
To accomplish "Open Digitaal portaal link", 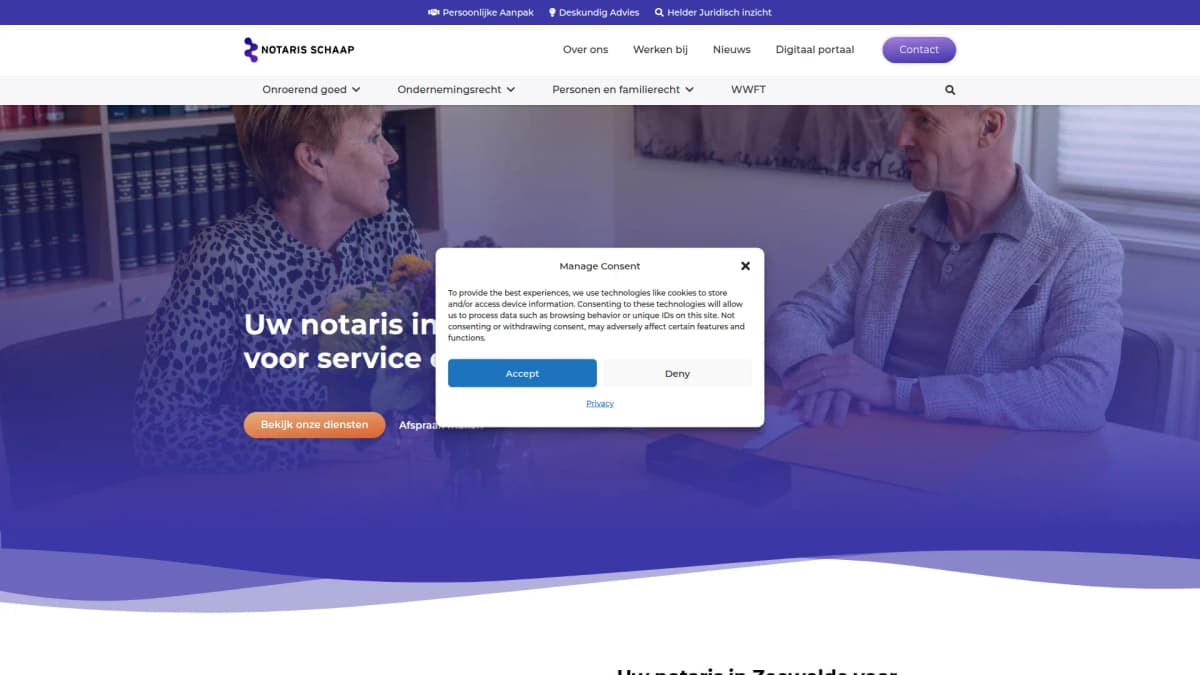I will click(x=815, y=50).
